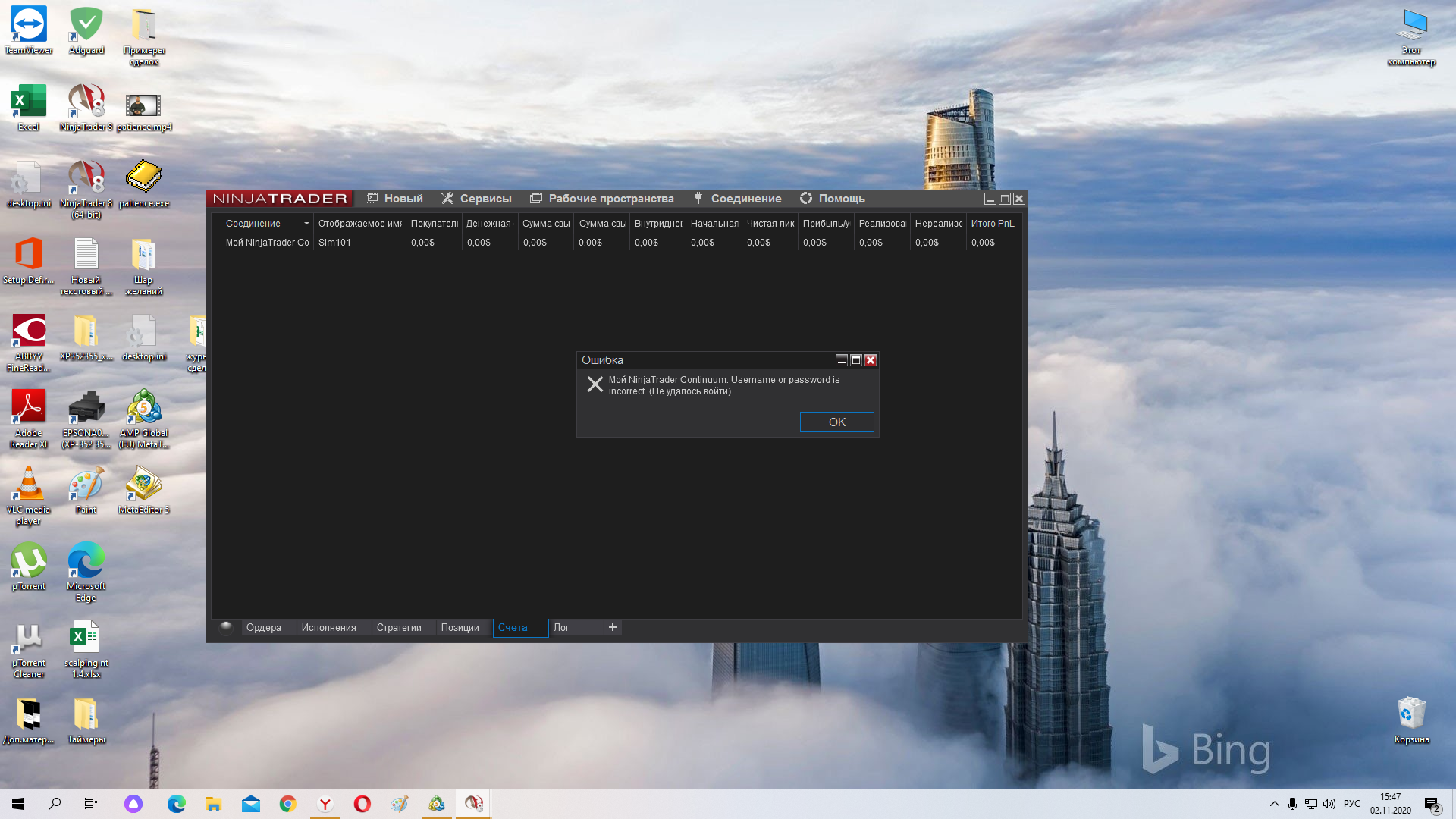Click OK in the error dialog
The image size is (1456, 819).
tap(836, 422)
